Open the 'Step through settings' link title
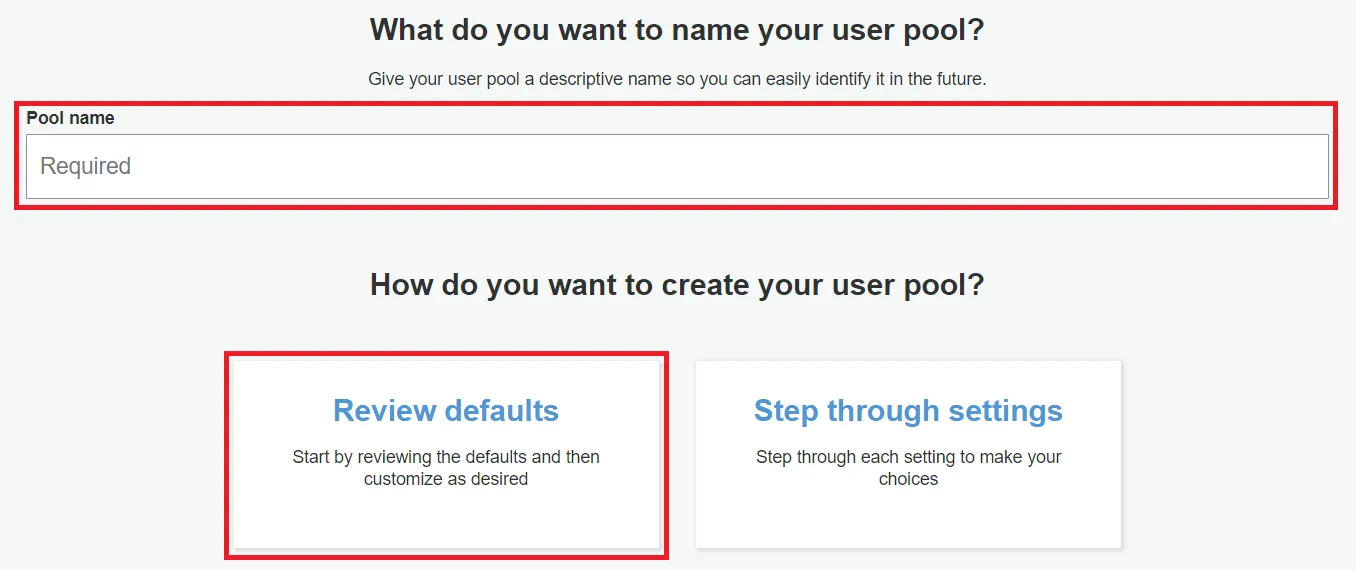This screenshot has width=1356, height=570. click(x=908, y=411)
